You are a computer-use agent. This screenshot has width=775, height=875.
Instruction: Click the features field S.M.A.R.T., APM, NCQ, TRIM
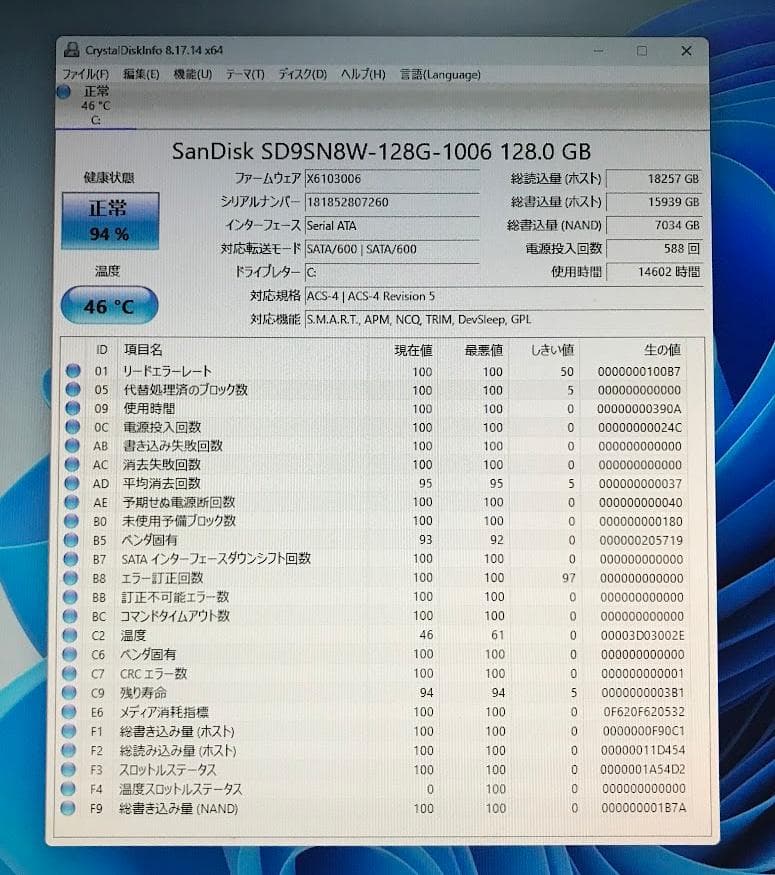(504, 319)
